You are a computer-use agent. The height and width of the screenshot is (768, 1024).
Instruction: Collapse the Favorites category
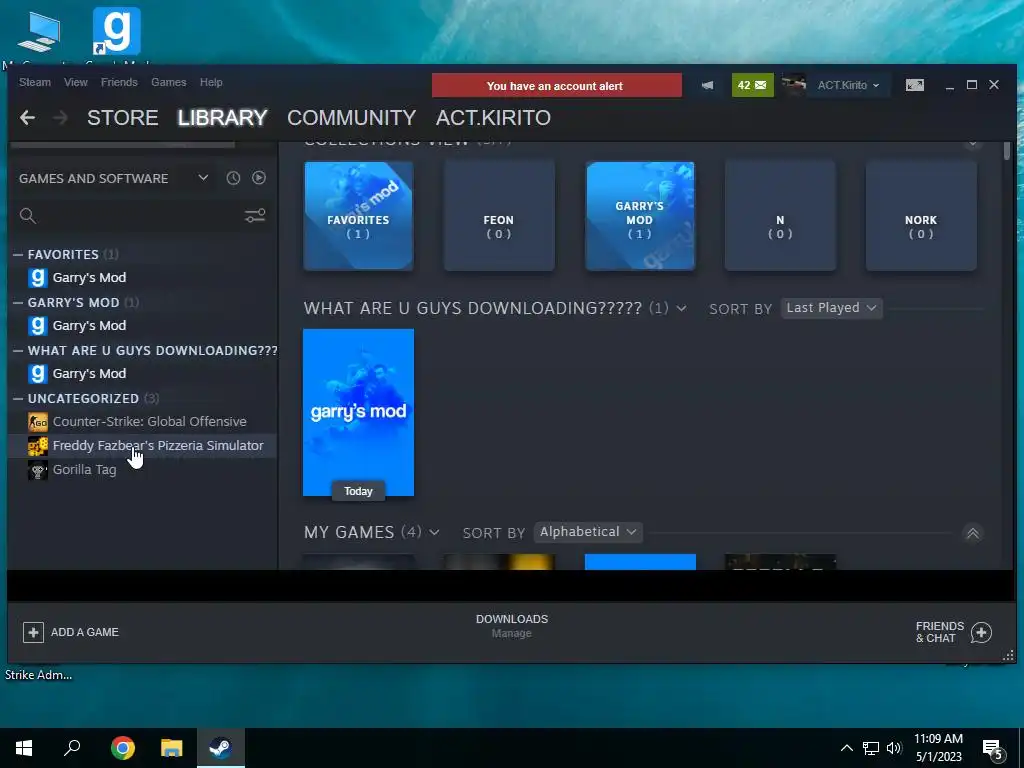coord(18,255)
